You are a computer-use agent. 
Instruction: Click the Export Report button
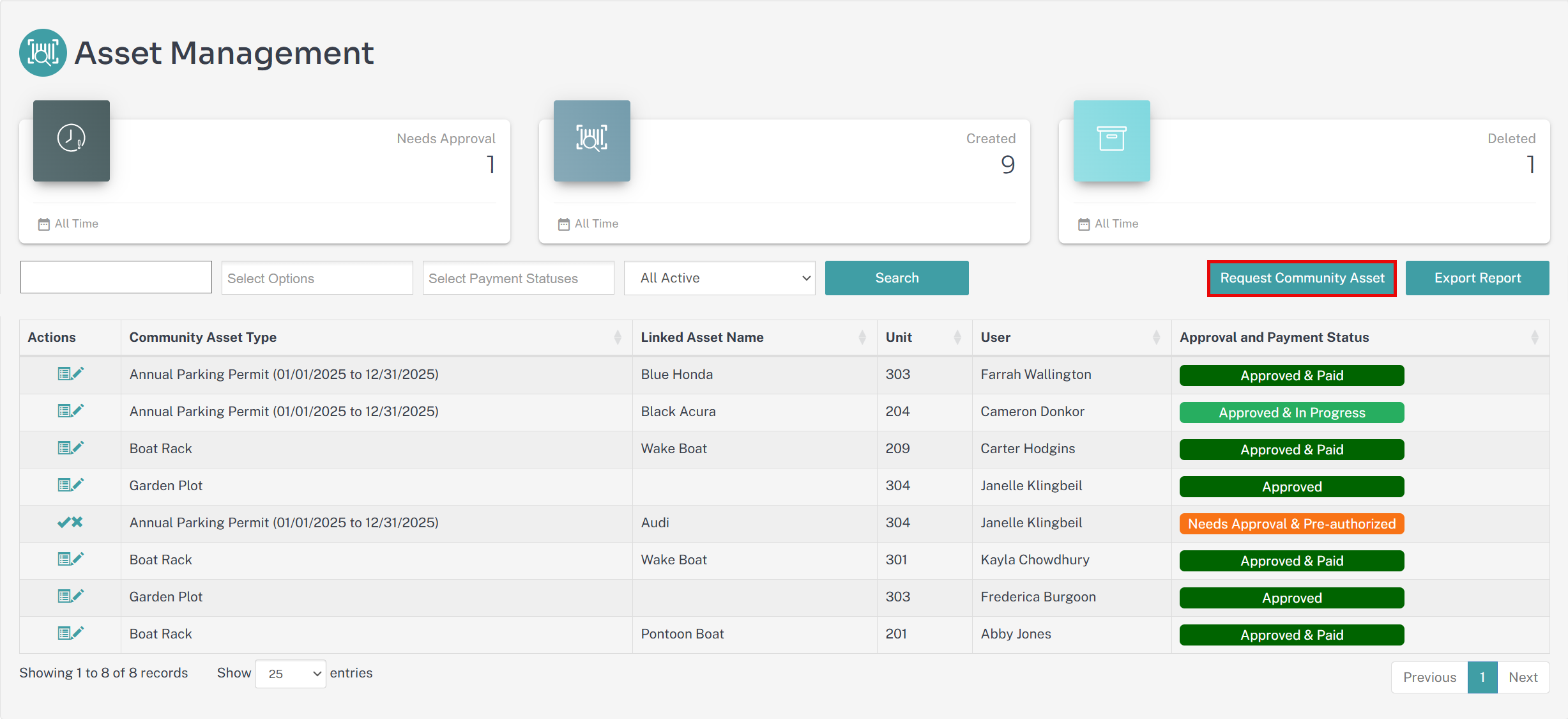click(x=1477, y=278)
